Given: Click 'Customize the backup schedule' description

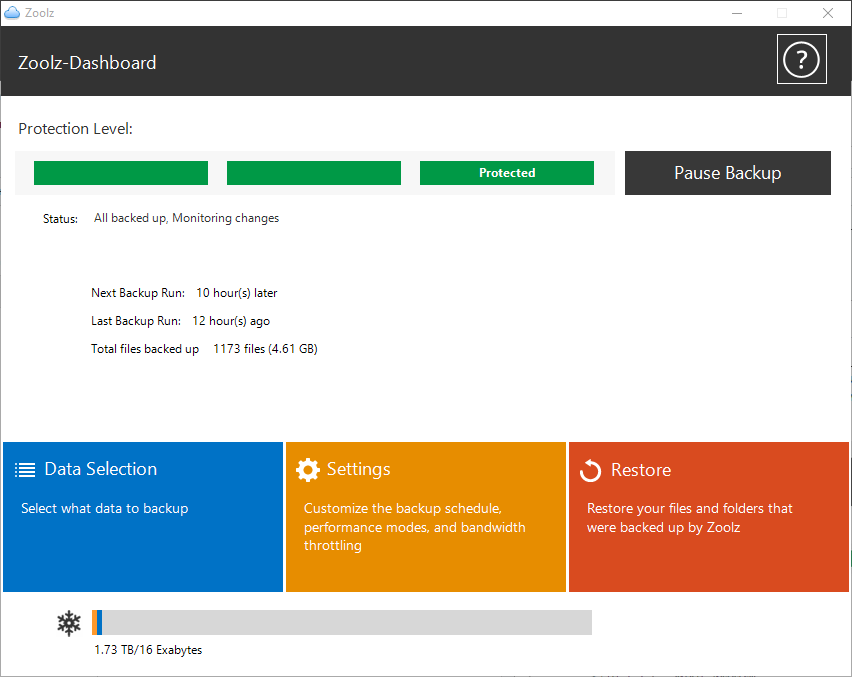Looking at the screenshot, I should (x=415, y=527).
